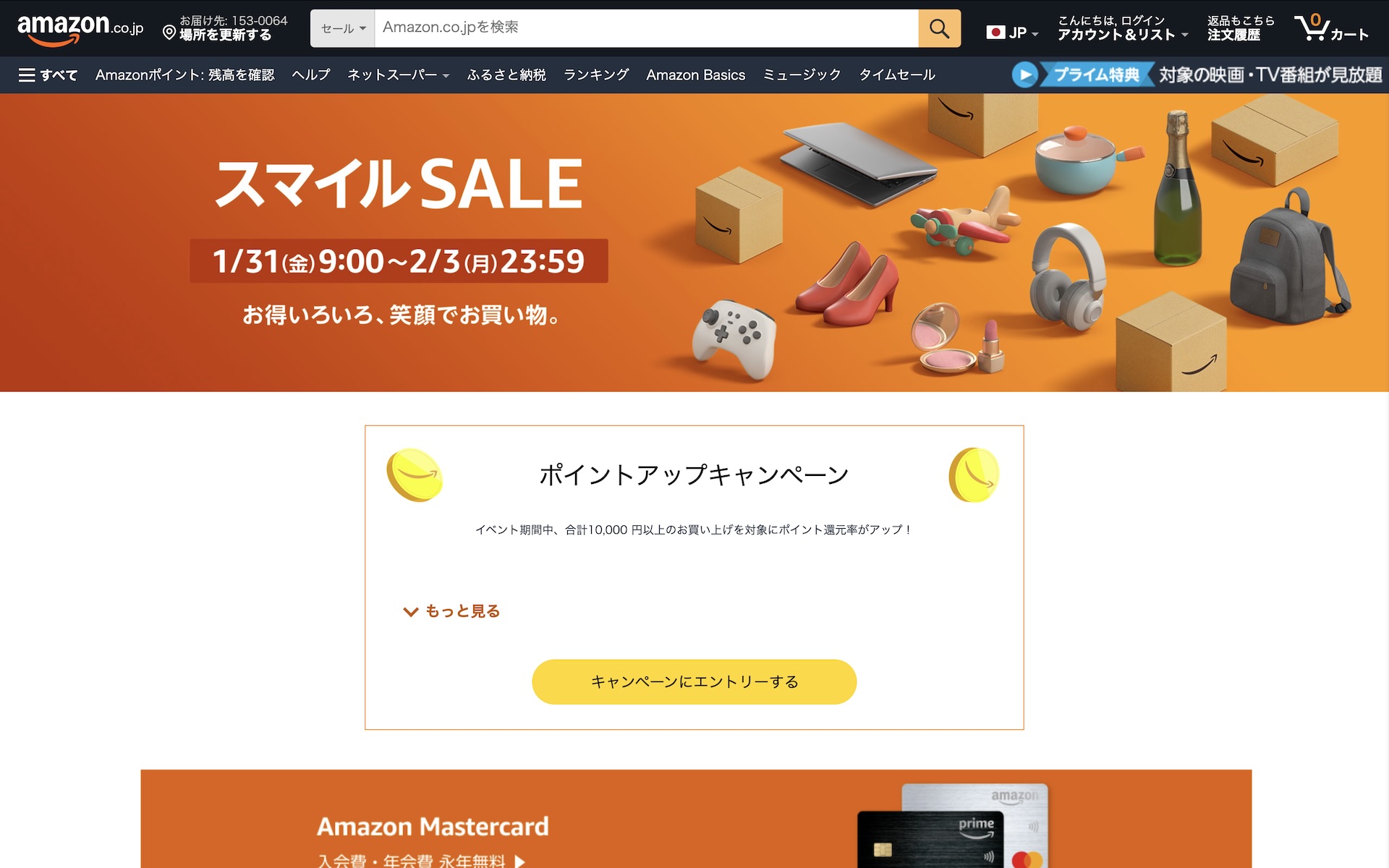The image size is (1389, 868).
Task: Expand もっと見る campaign details
Action: [451, 611]
